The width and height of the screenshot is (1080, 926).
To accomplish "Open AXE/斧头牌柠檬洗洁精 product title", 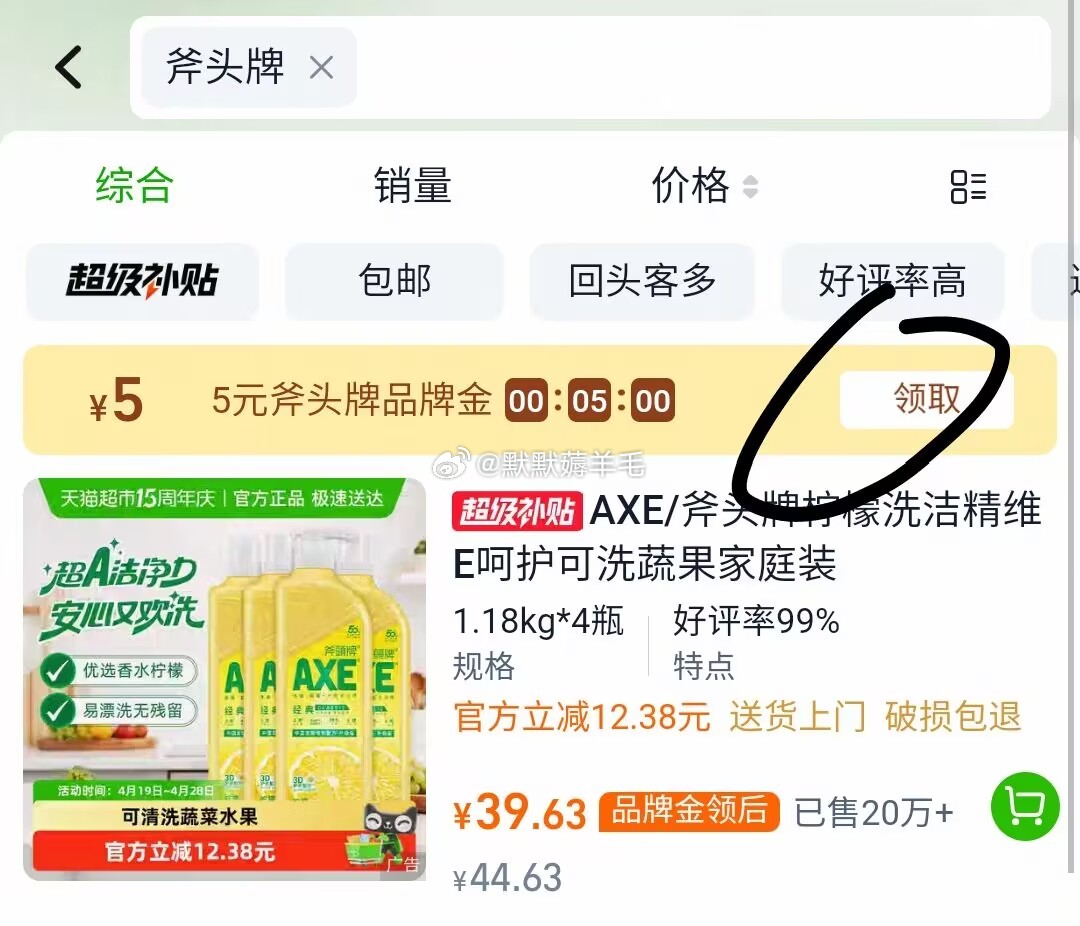I will 747,537.
